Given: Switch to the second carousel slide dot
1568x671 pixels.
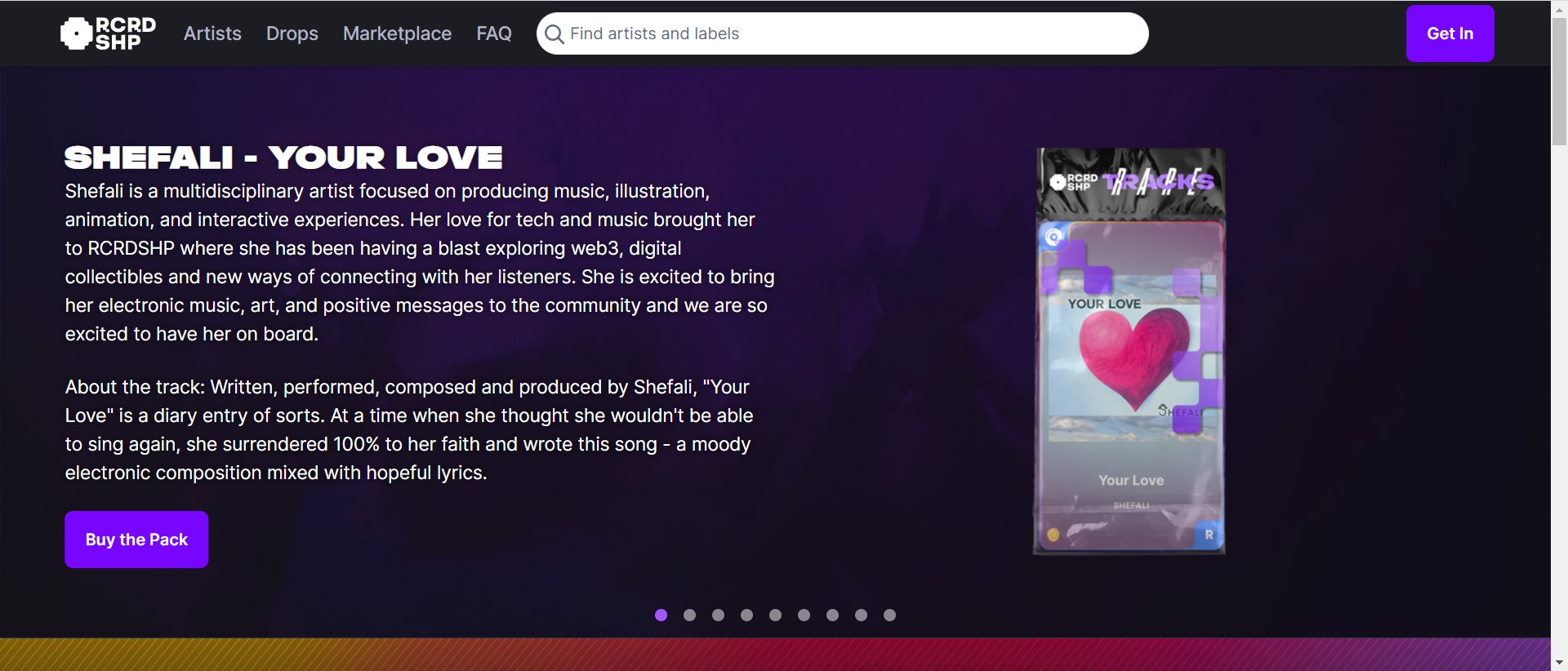Looking at the screenshot, I should (690, 615).
